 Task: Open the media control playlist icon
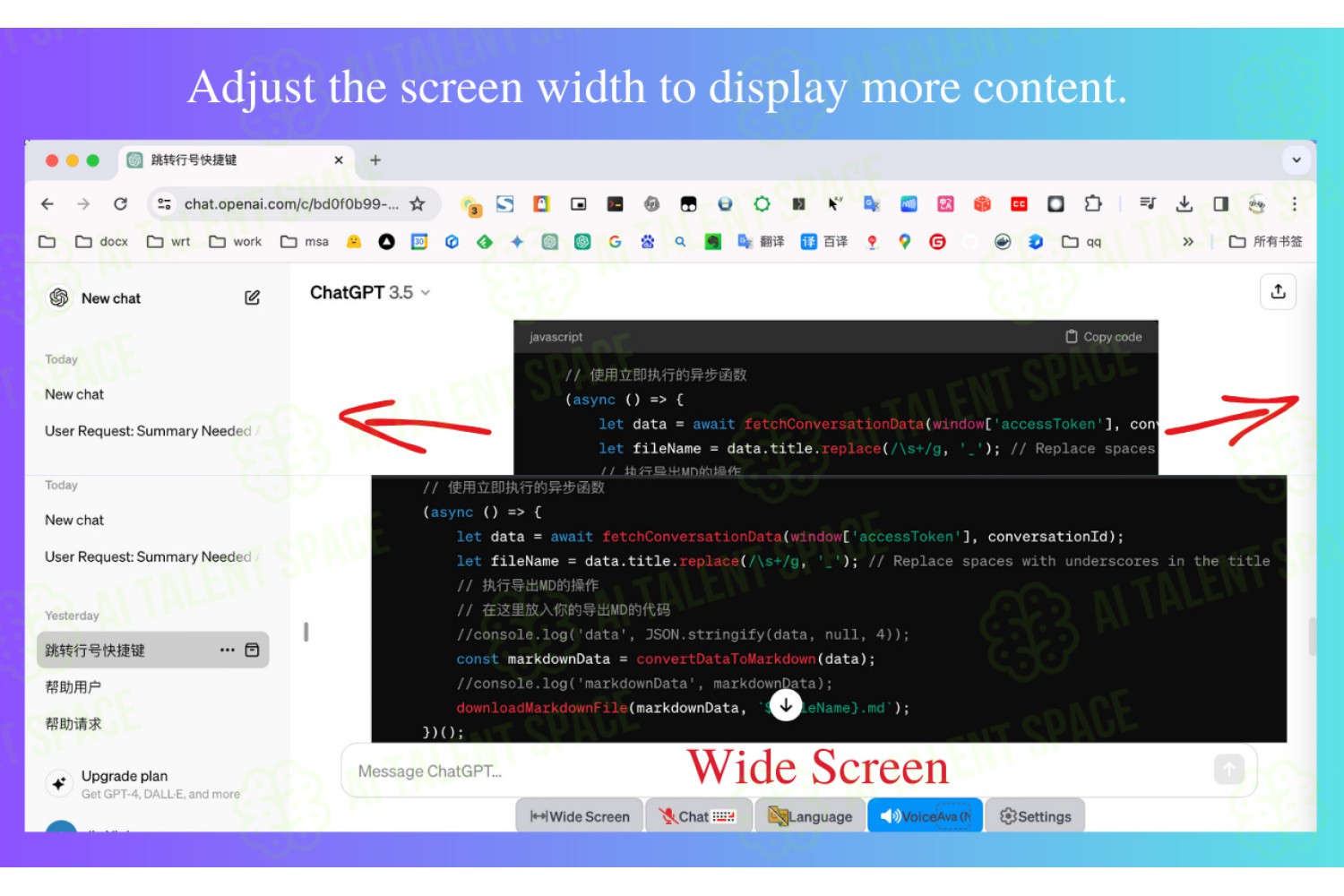pos(1148,204)
